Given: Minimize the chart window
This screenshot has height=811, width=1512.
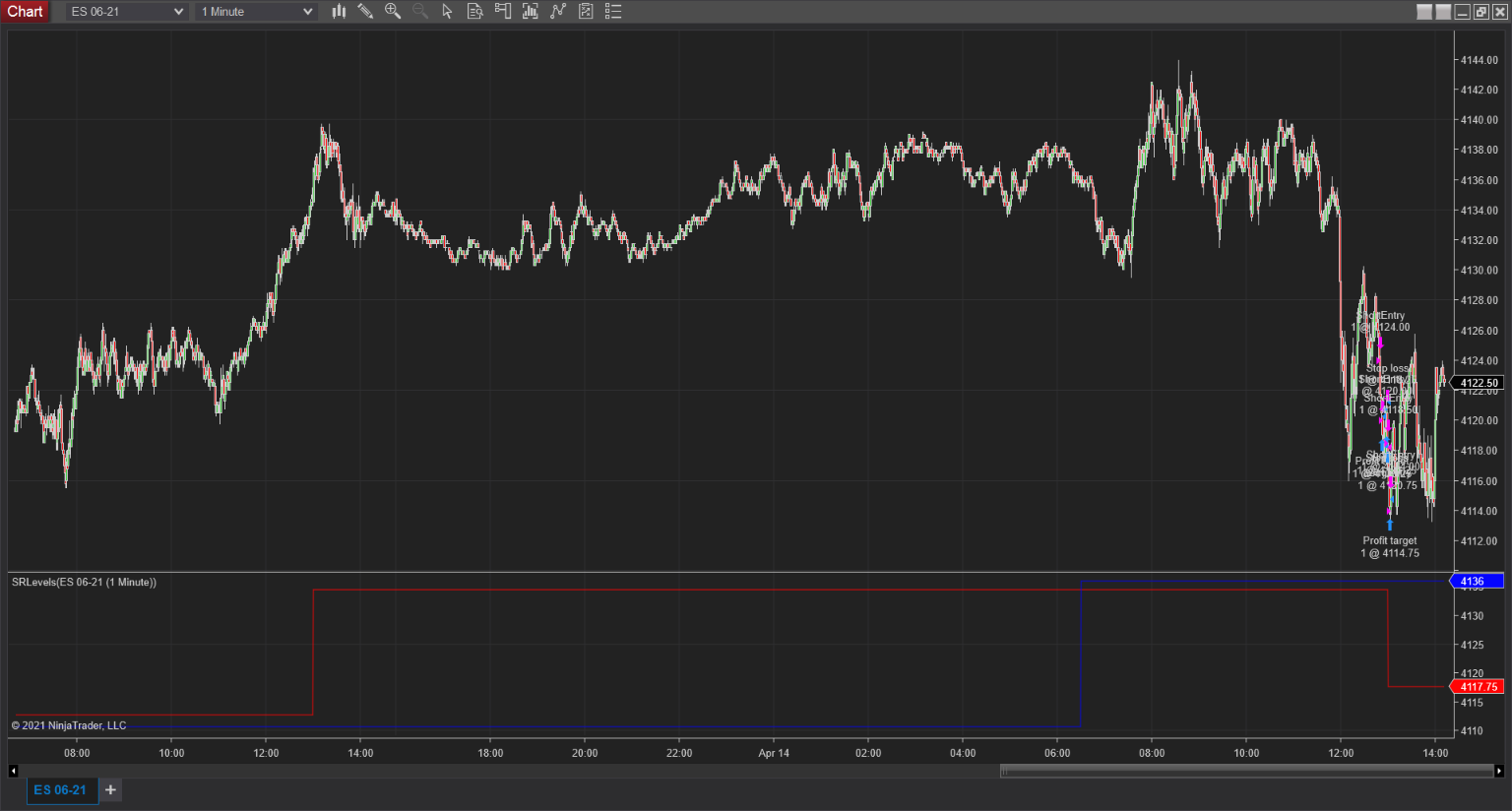Looking at the screenshot, I should coord(1463,12).
